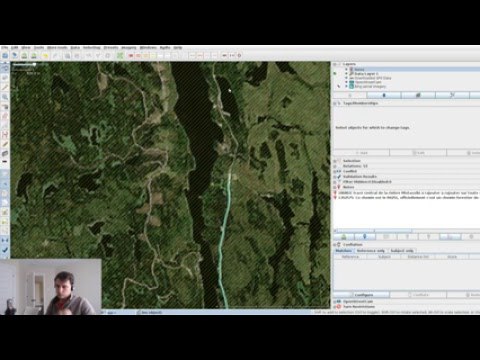Image resolution: width=480 pixels, height=360 pixels.
Task: Click the Configure button in Conflation
Action: click(361, 295)
